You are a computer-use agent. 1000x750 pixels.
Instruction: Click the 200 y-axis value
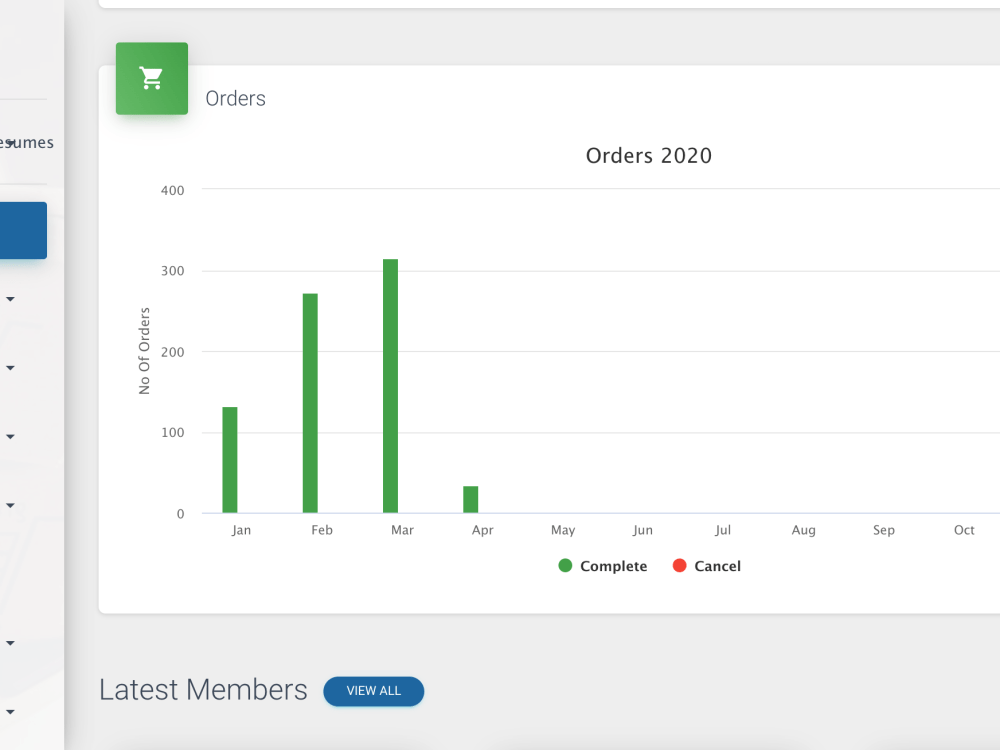tap(172, 352)
